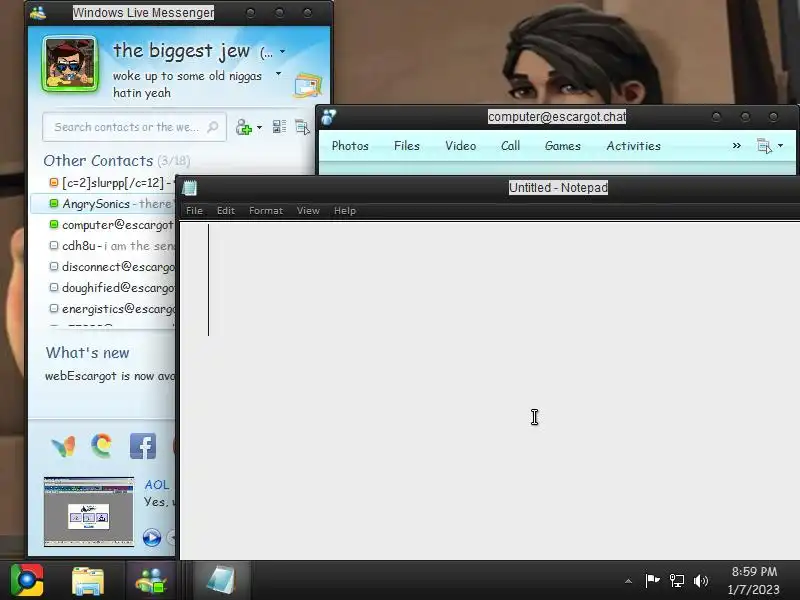Open the Notepad File menu
Viewport: 800px width, 600px height.
(x=194, y=211)
